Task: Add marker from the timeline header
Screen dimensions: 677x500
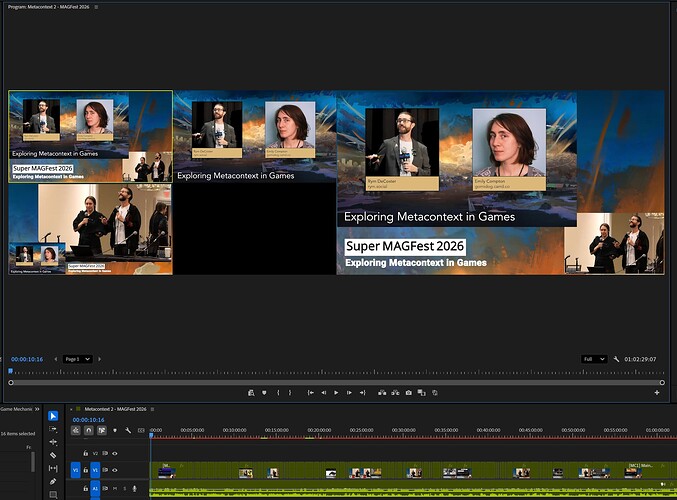Action: (115, 430)
